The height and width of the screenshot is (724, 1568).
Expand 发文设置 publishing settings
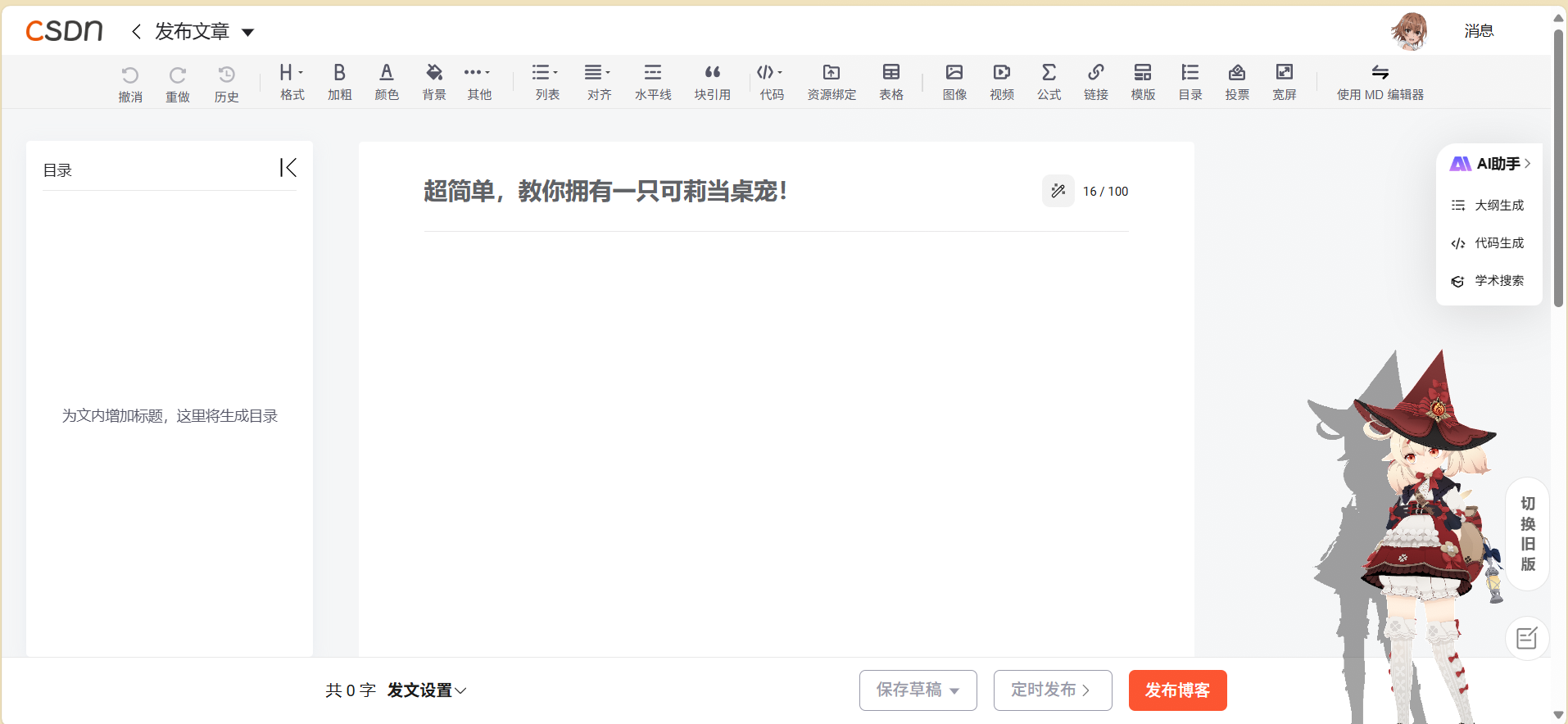click(x=427, y=690)
